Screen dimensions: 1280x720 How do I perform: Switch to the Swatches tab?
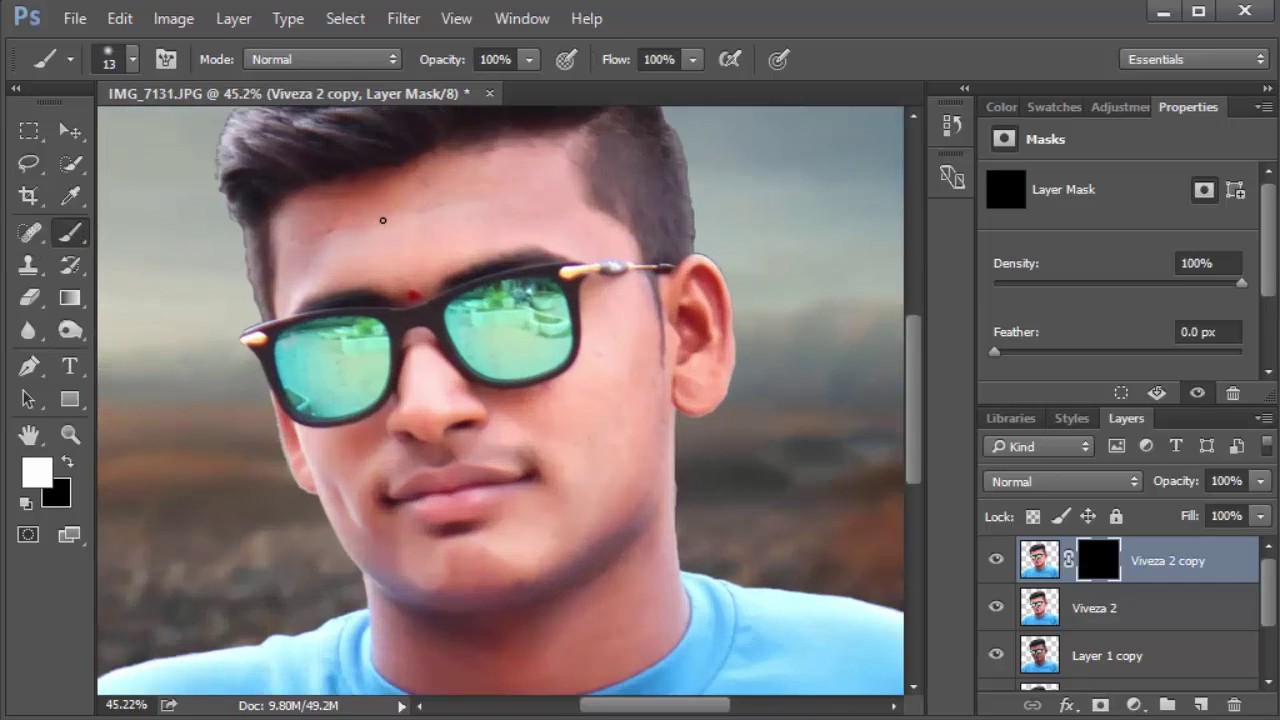pyautogui.click(x=1054, y=107)
